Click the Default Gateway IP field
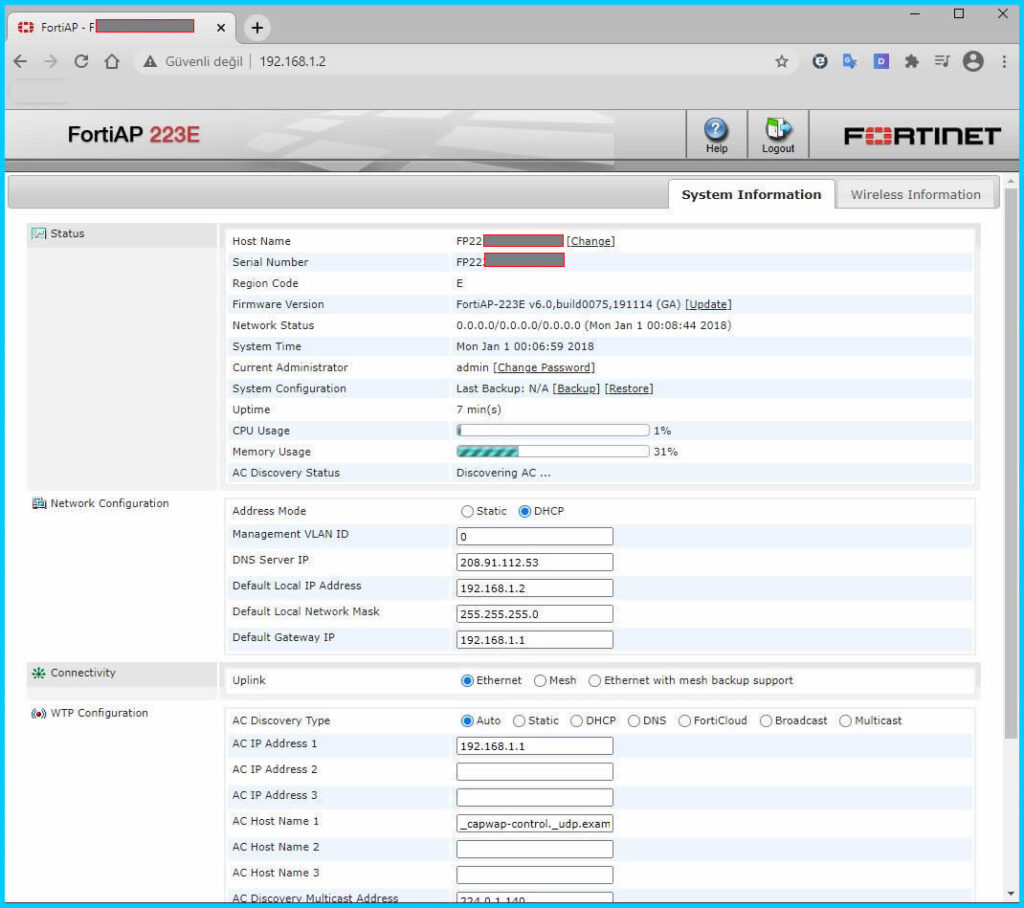The height and width of the screenshot is (908, 1024). pos(534,640)
